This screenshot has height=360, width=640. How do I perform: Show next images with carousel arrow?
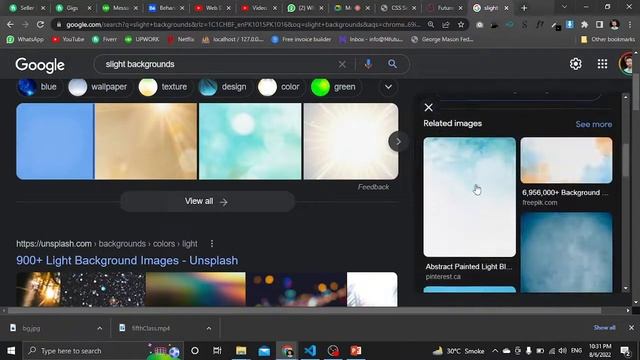coord(398,142)
